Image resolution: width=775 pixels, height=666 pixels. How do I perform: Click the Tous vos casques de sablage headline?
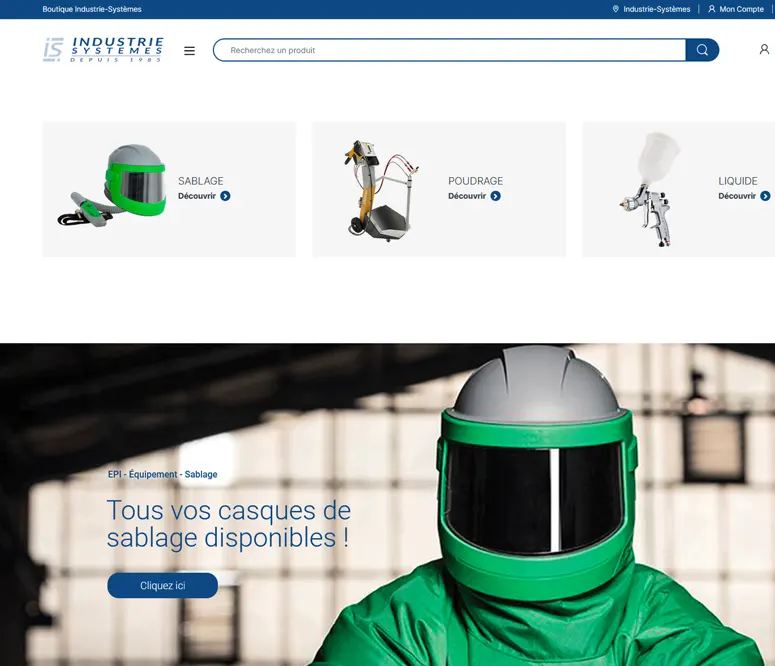point(229,524)
